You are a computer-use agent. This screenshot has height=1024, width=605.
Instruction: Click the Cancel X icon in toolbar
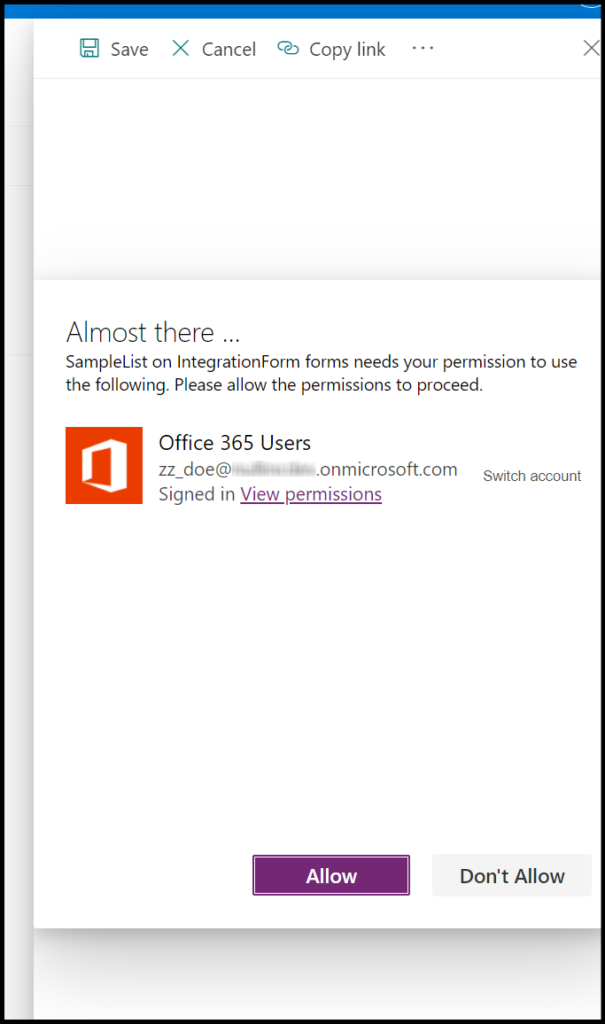181,49
